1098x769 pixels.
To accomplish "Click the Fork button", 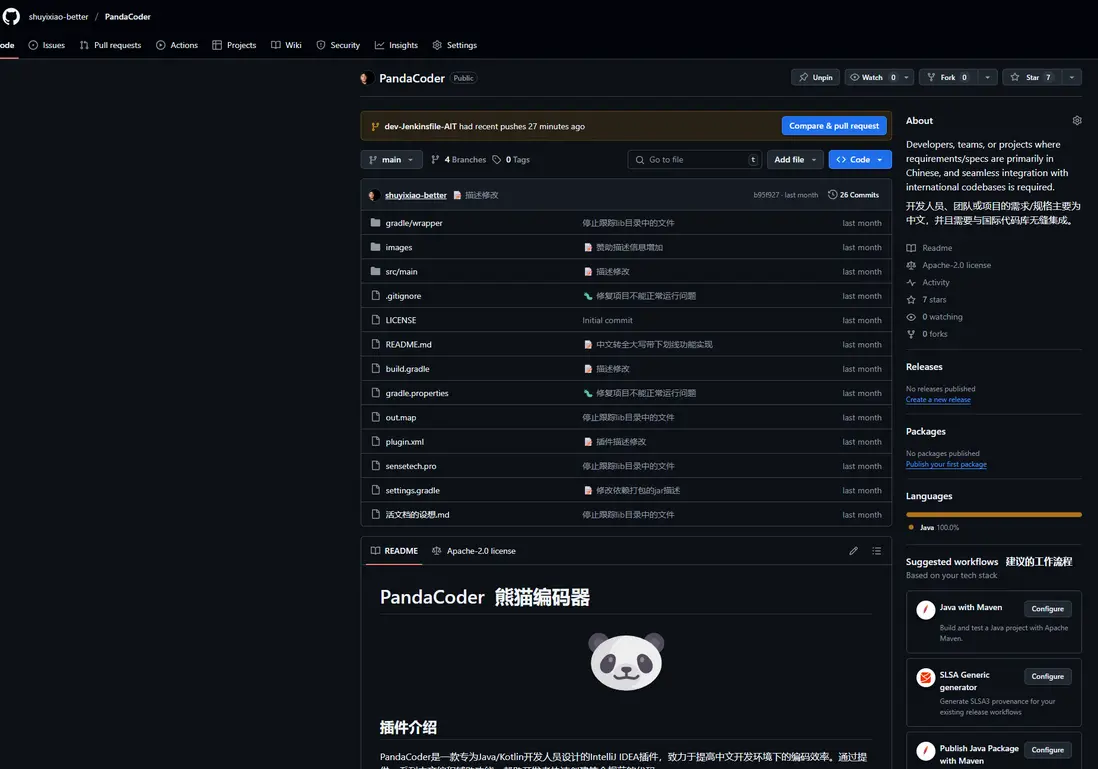I will coord(948,77).
